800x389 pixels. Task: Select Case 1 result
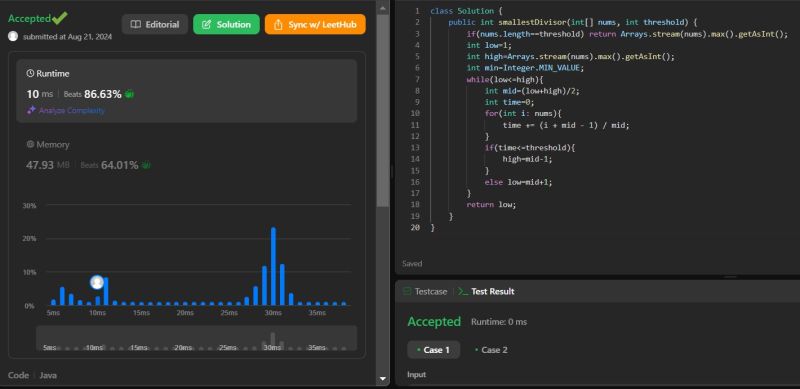pyautogui.click(x=433, y=350)
